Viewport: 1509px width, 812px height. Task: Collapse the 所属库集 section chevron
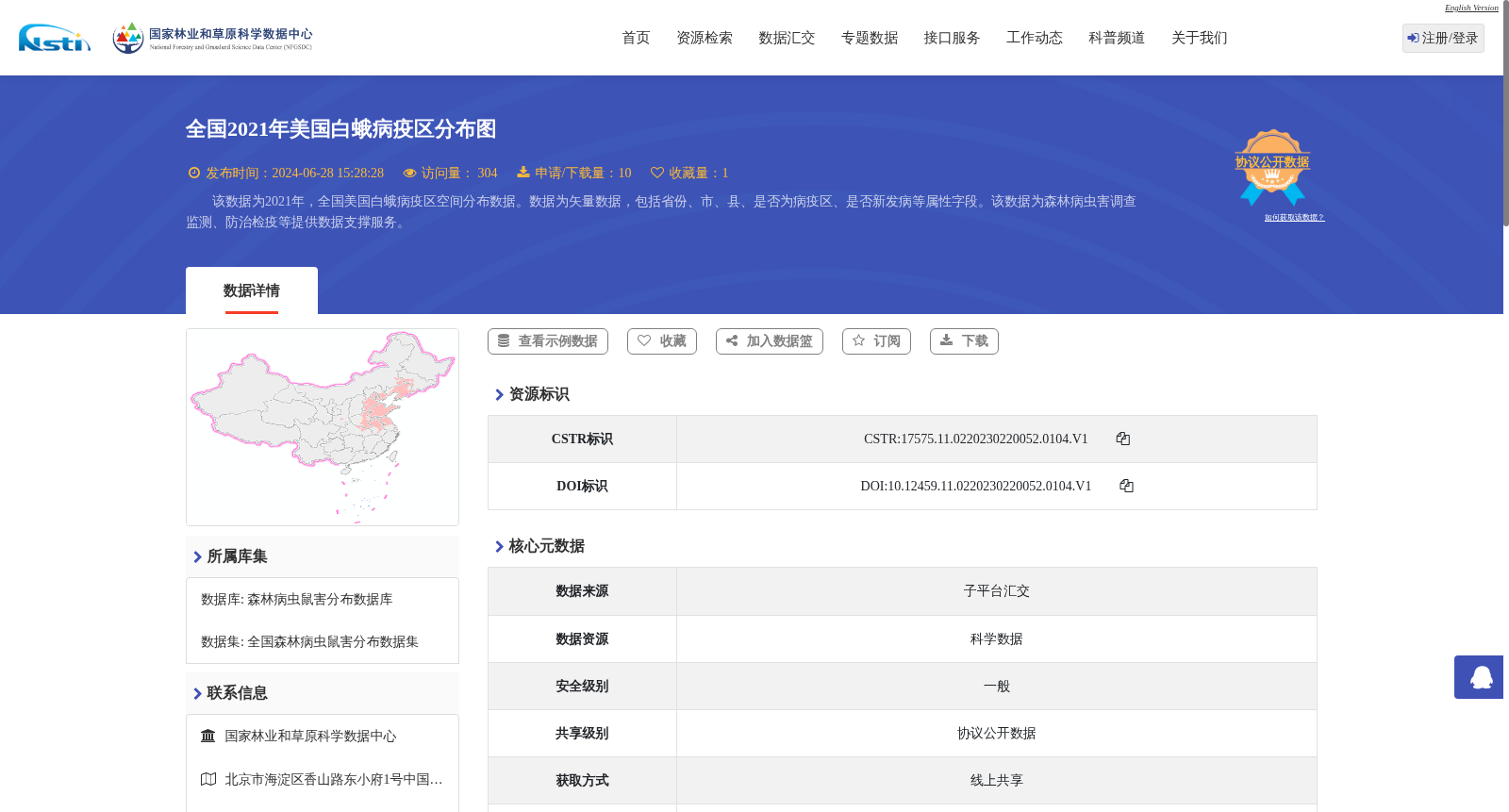click(197, 556)
